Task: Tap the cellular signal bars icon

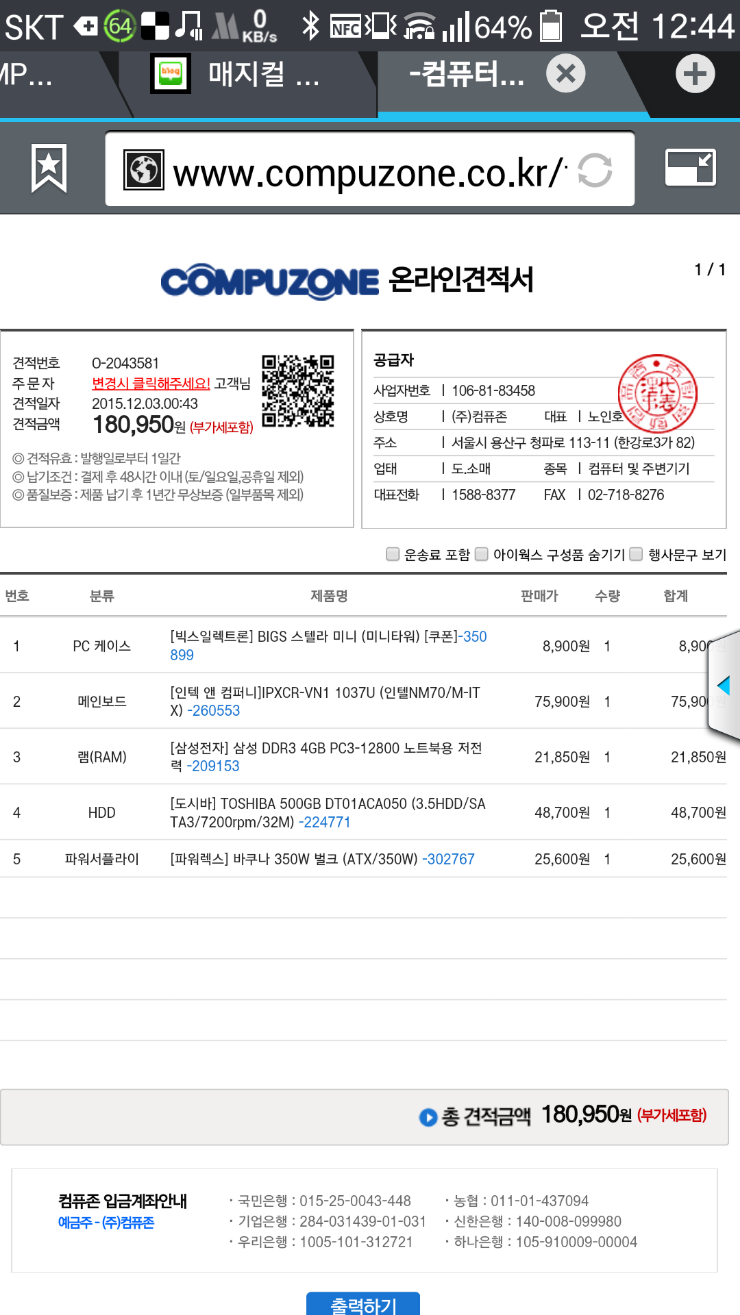Action: (x=457, y=27)
